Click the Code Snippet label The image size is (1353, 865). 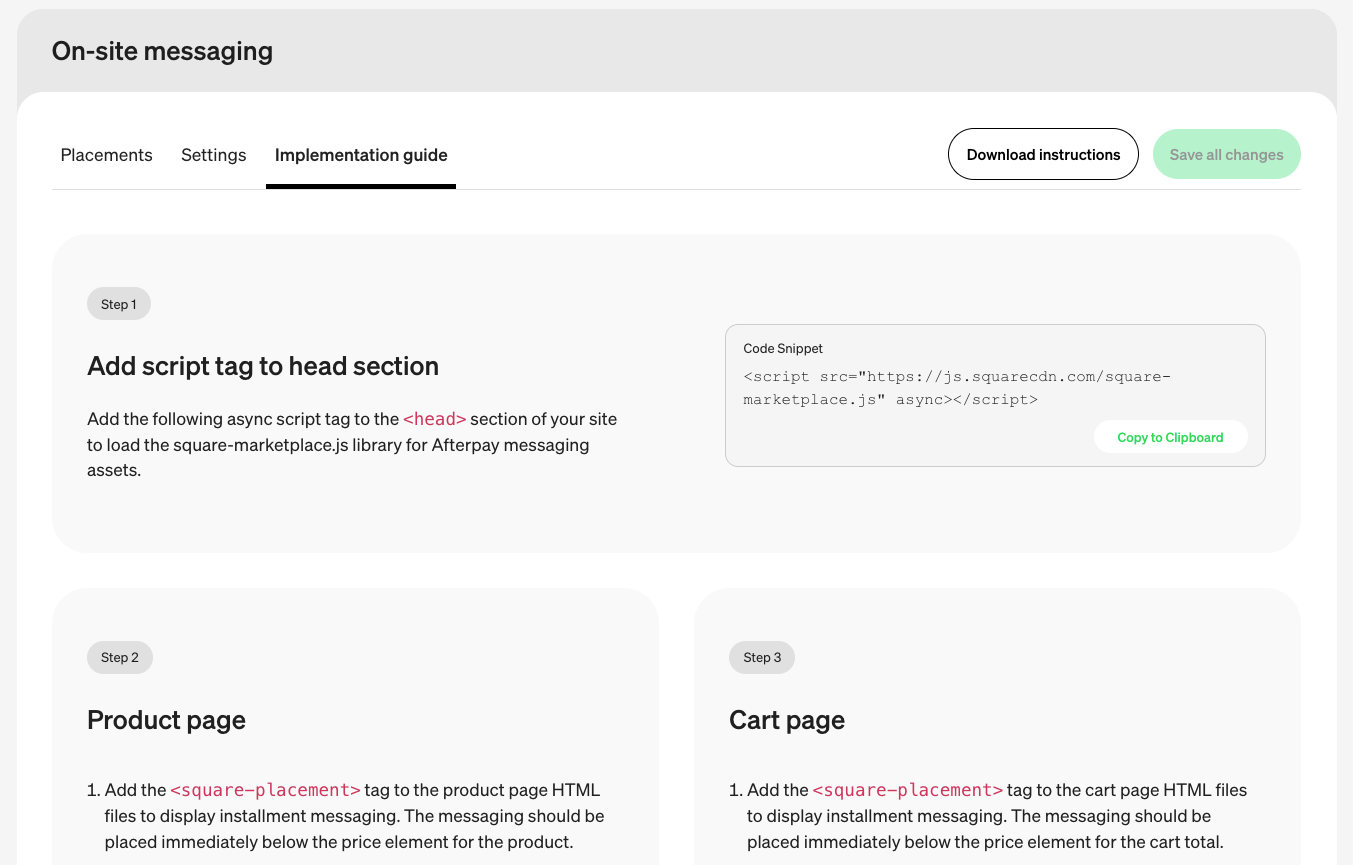783,349
